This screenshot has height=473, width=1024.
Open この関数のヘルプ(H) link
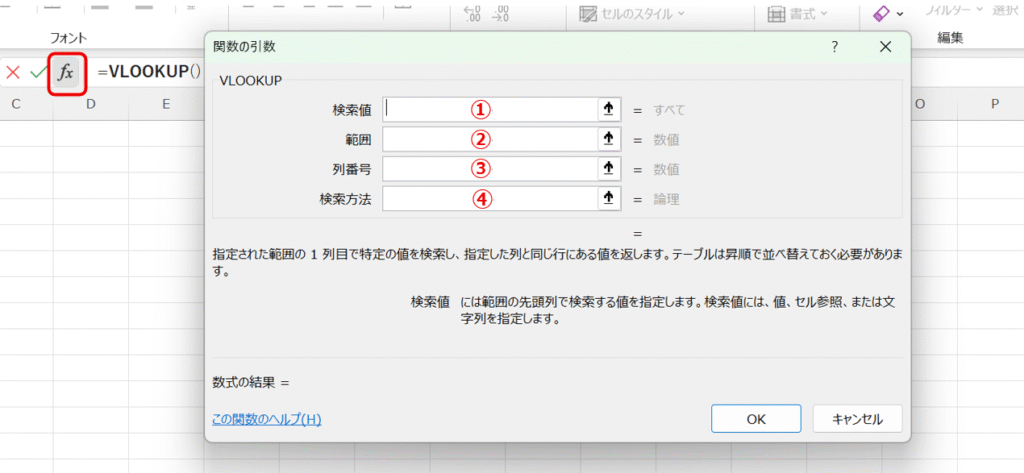(x=266, y=419)
